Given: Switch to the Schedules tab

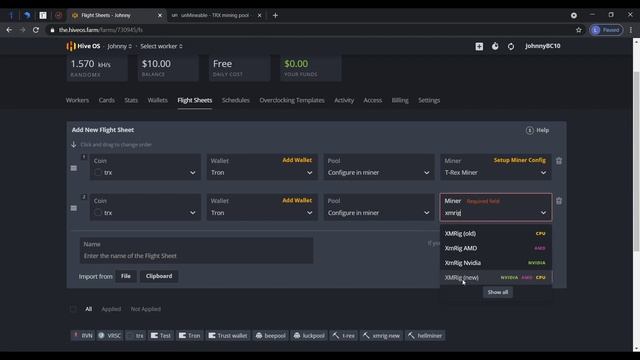Looking at the screenshot, I should (236, 100).
